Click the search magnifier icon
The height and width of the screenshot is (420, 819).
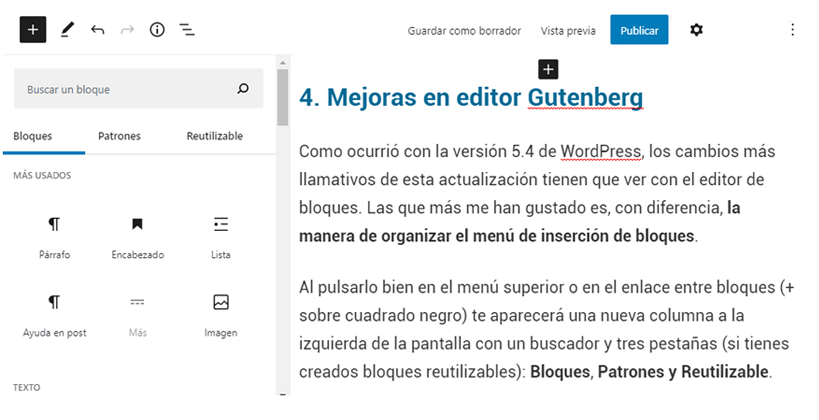tap(243, 89)
